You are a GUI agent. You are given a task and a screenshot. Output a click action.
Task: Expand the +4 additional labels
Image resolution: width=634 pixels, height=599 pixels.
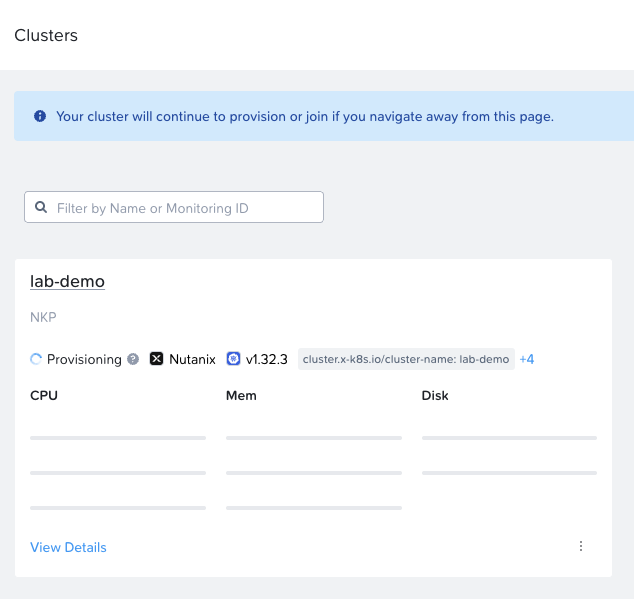click(x=527, y=359)
